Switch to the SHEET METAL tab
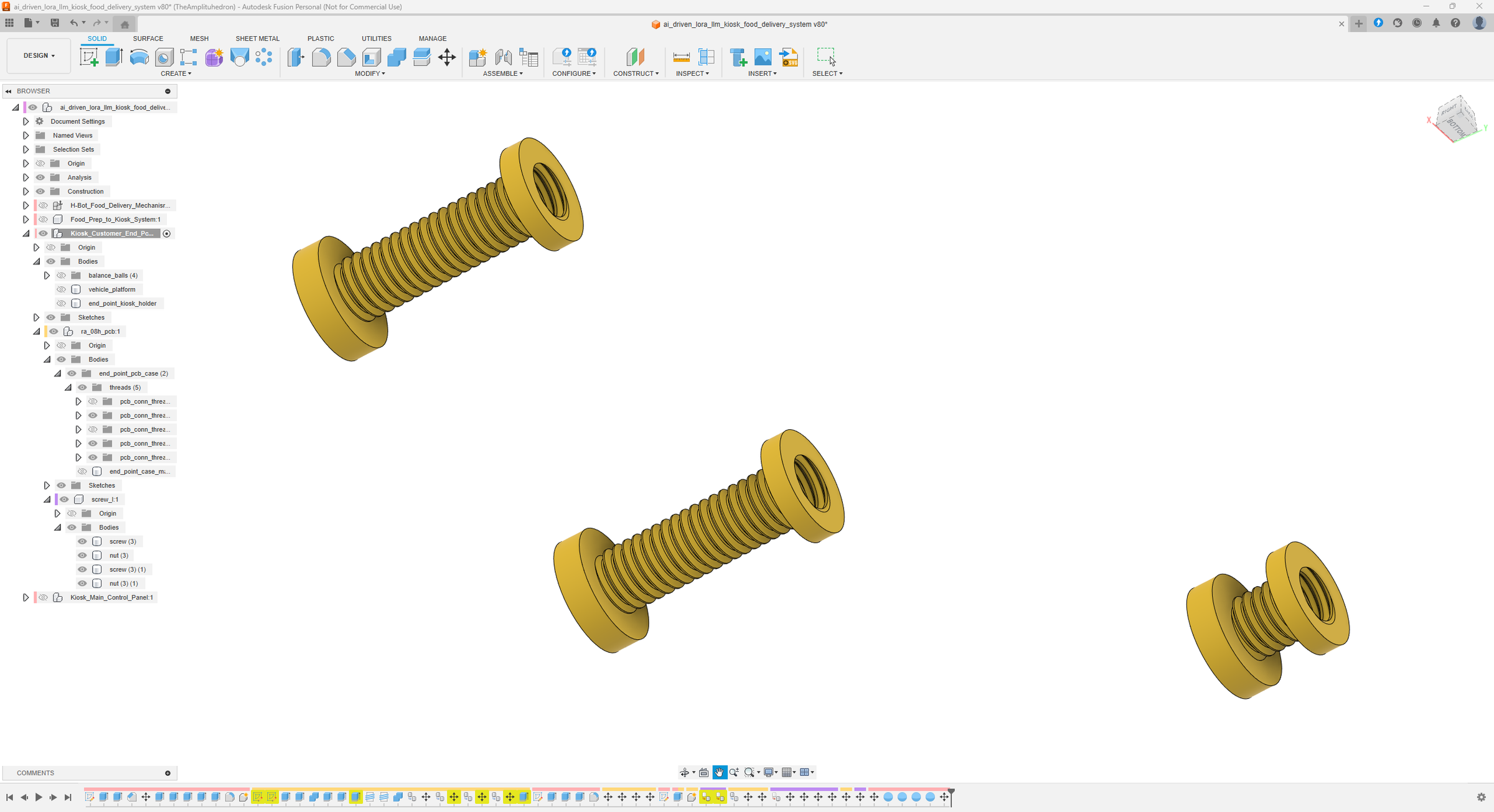1494x812 pixels. pos(257,39)
